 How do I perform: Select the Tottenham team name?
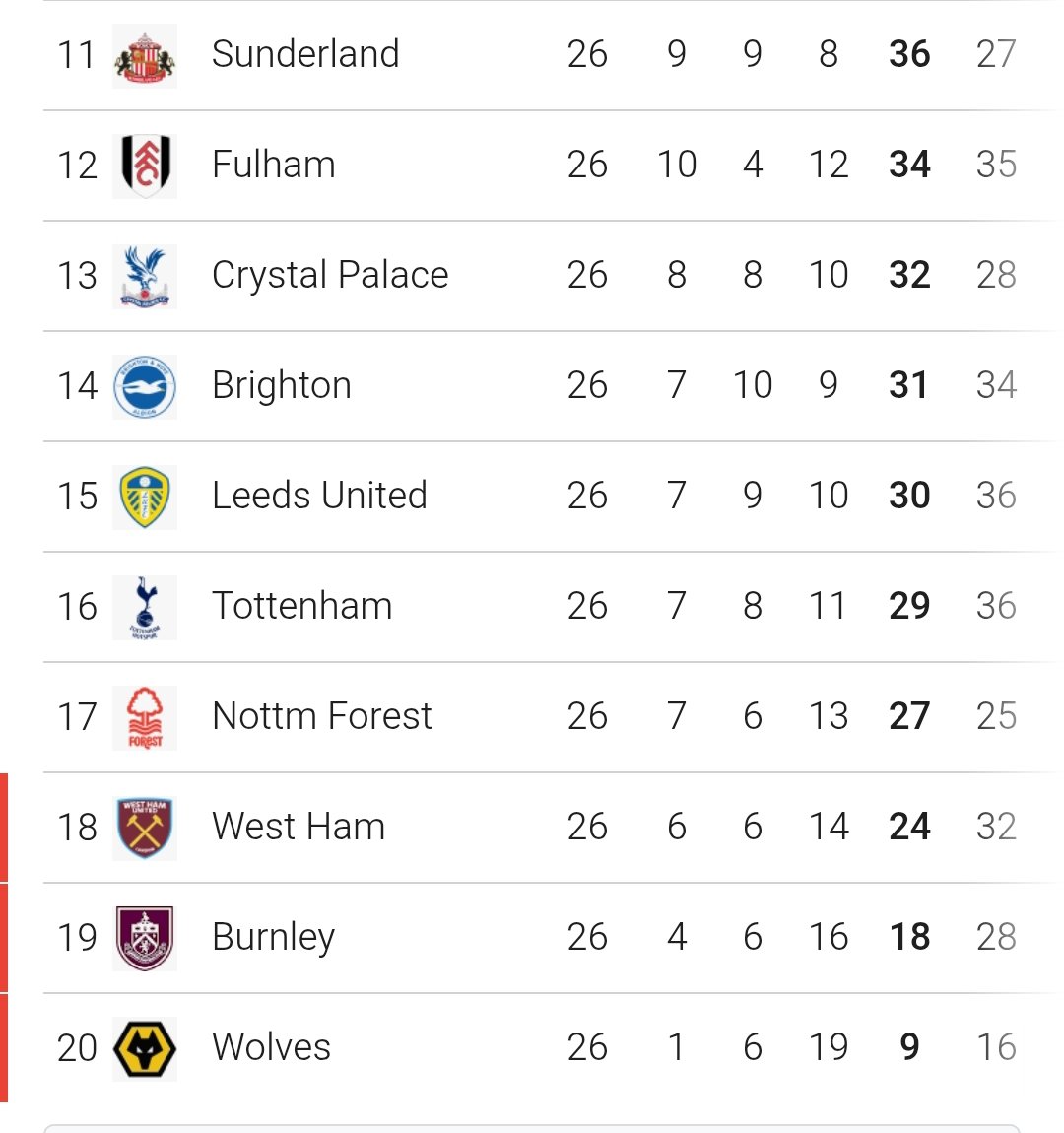tap(301, 606)
